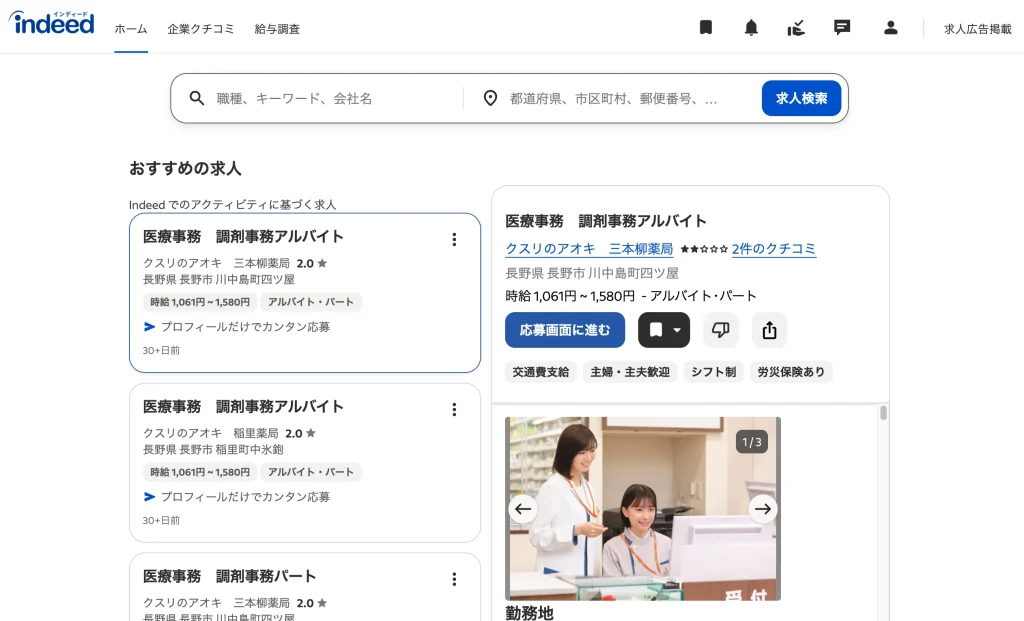Image resolution: width=1024 pixels, height=621 pixels.
Task: Open saved jobs bookmark icon in header
Action: click(706, 28)
